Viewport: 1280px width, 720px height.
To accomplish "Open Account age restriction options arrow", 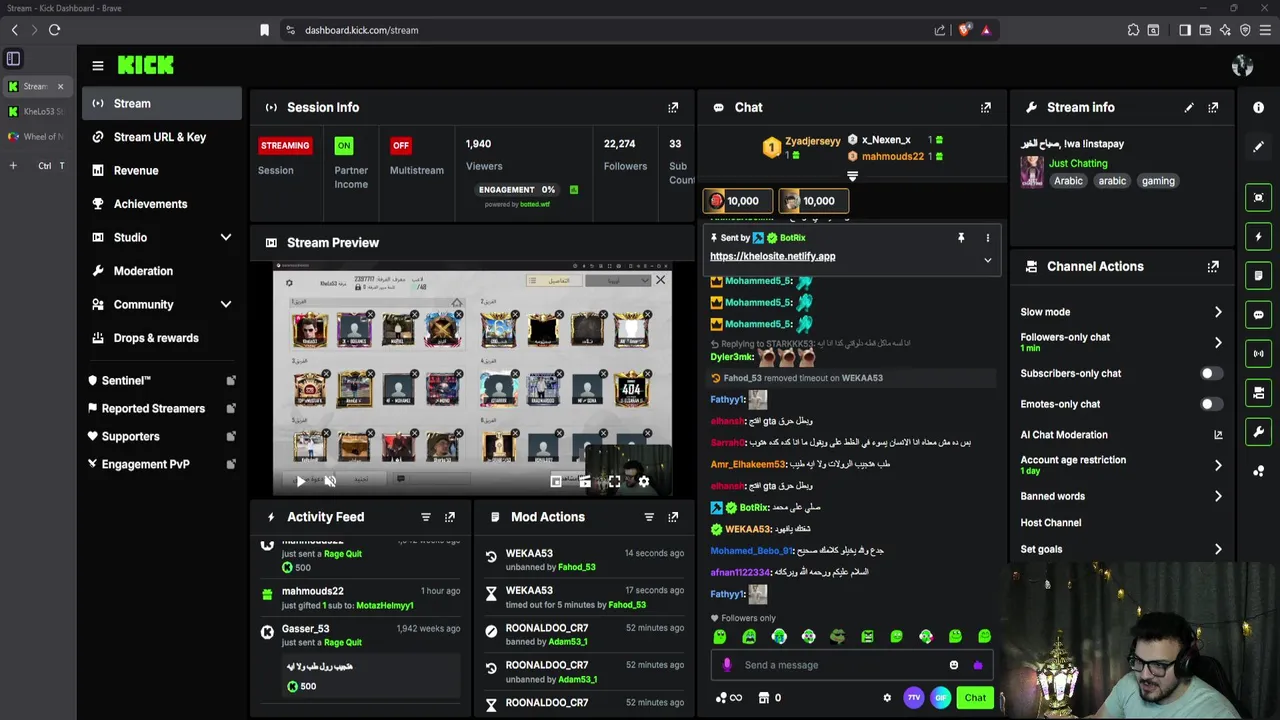I will click(1218, 465).
